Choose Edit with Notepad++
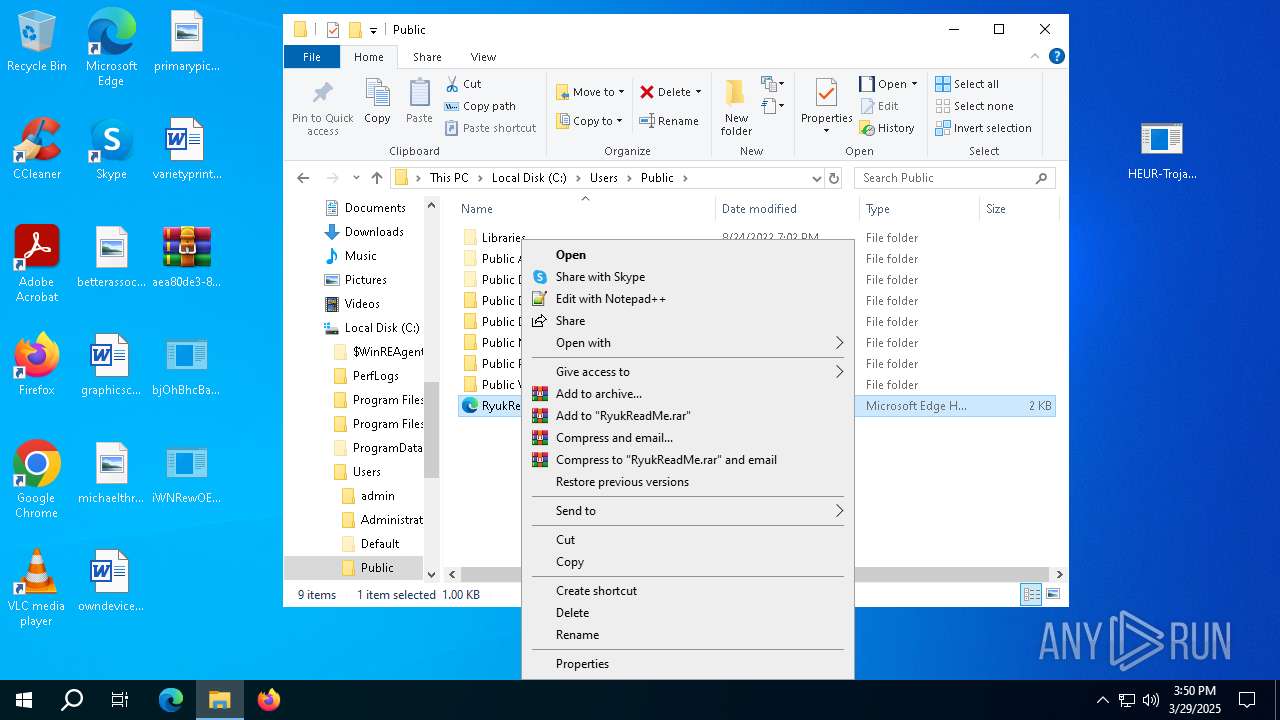1280x720 pixels. pos(688,299)
